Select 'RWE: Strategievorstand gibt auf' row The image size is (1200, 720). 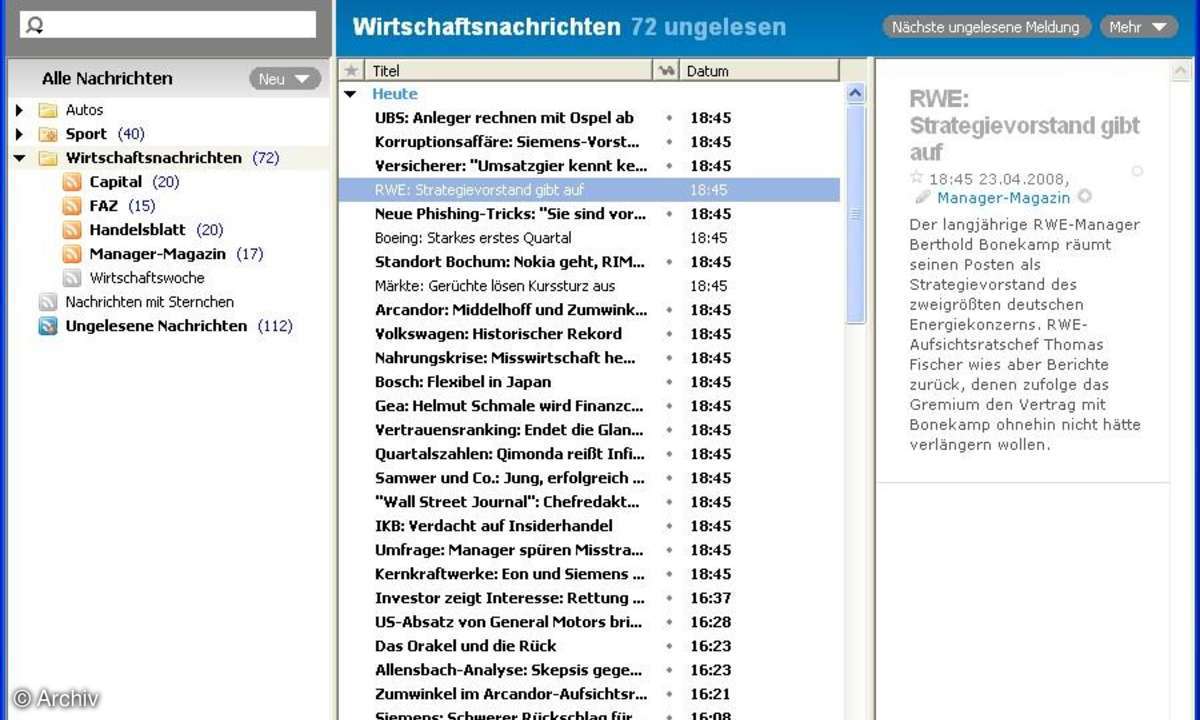pyautogui.click(x=589, y=190)
